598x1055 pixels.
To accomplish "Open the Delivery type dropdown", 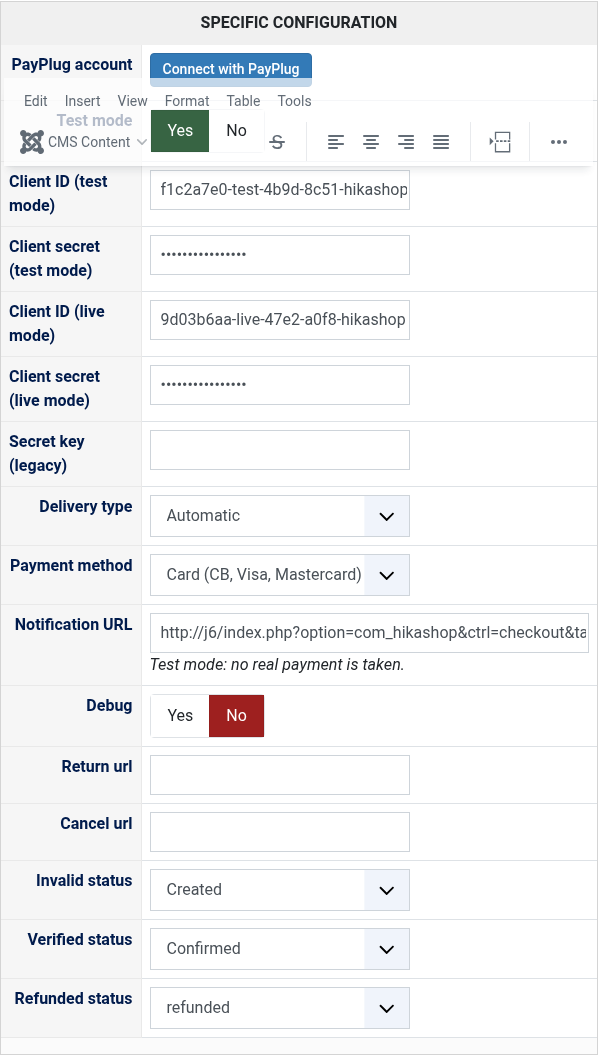I will pos(280,516).
